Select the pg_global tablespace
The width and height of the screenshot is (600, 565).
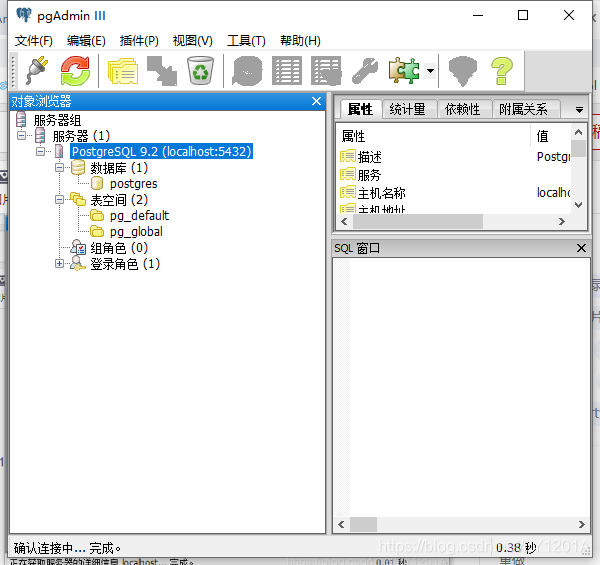(x=136, y=232)
